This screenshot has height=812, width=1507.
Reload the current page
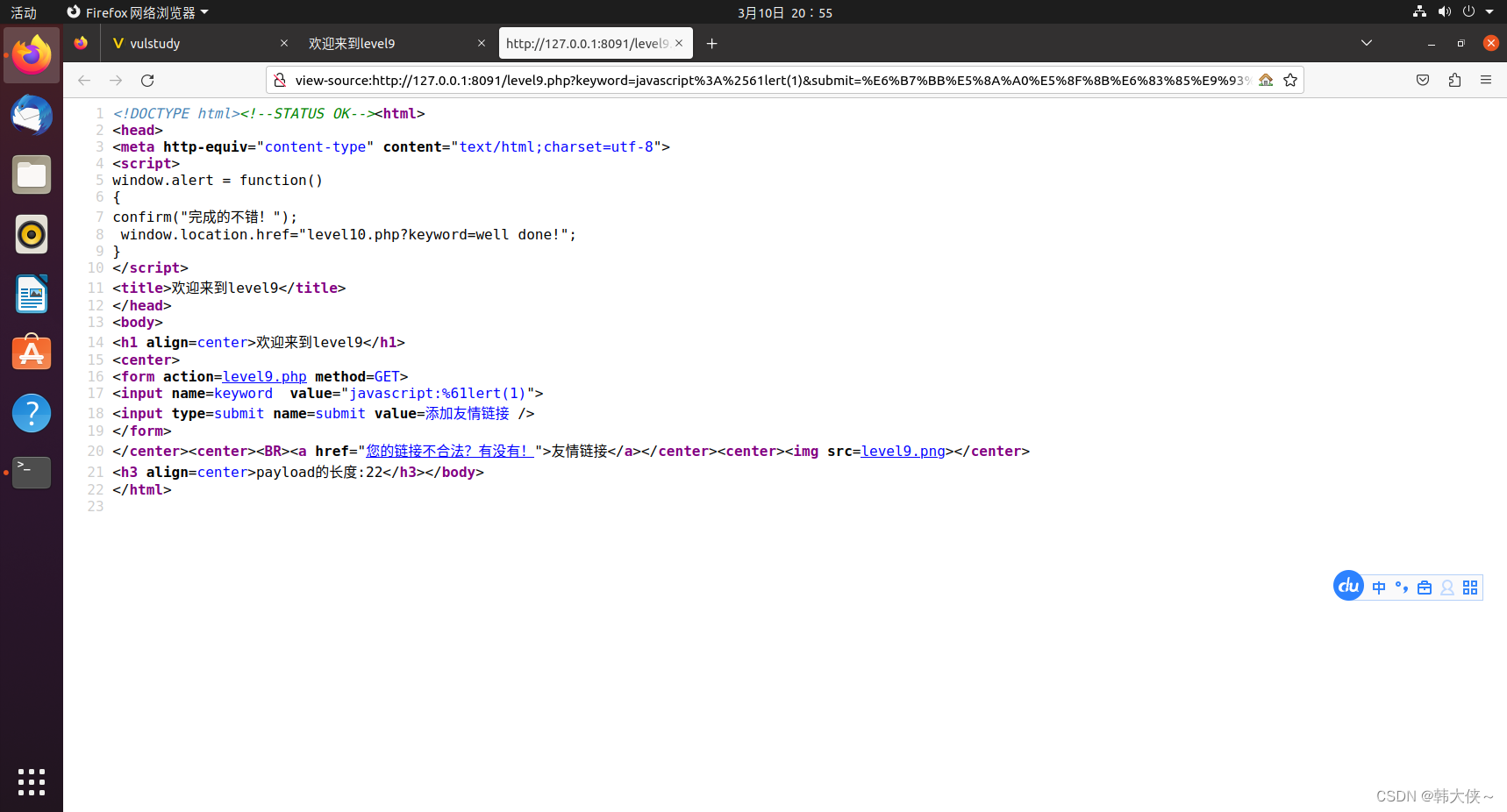147,80
